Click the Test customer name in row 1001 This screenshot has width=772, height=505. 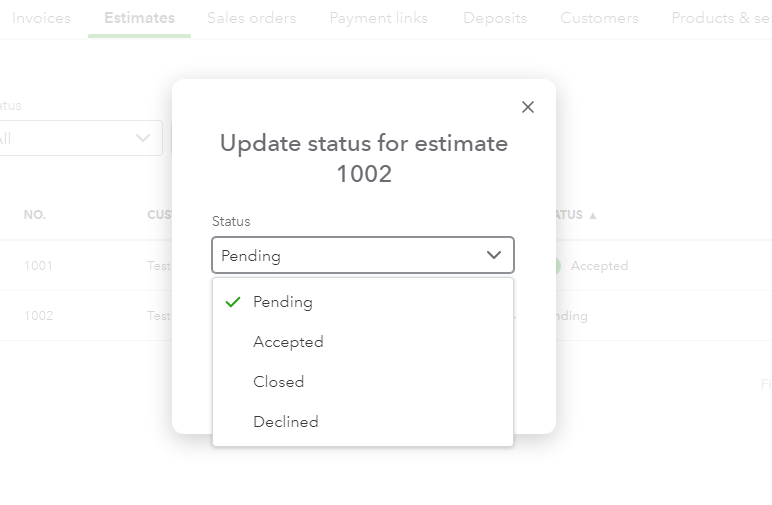(x=159, y=266)
